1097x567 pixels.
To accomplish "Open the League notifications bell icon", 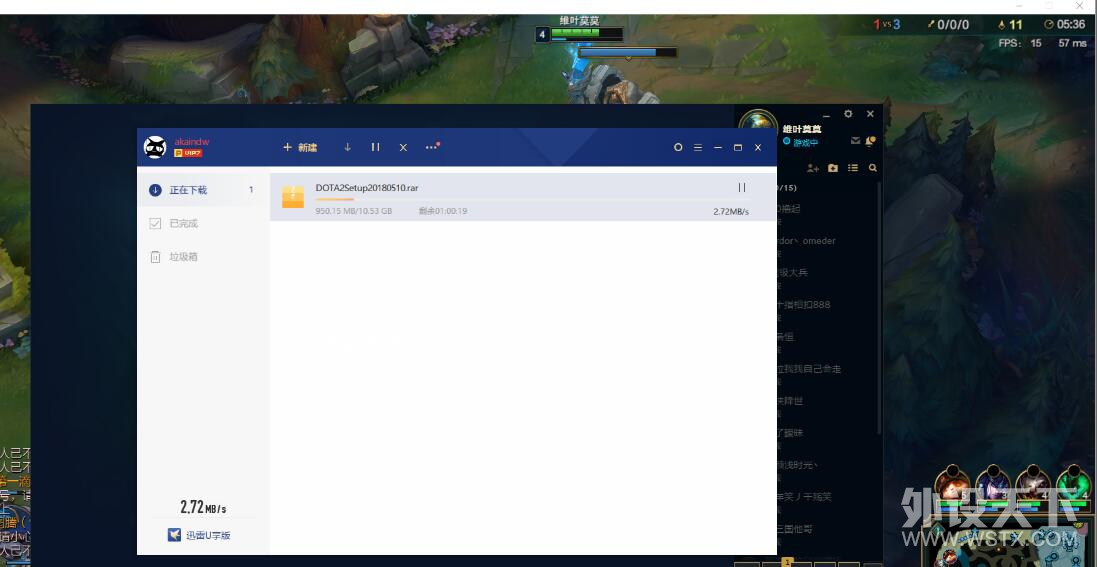I will point(870,141).
